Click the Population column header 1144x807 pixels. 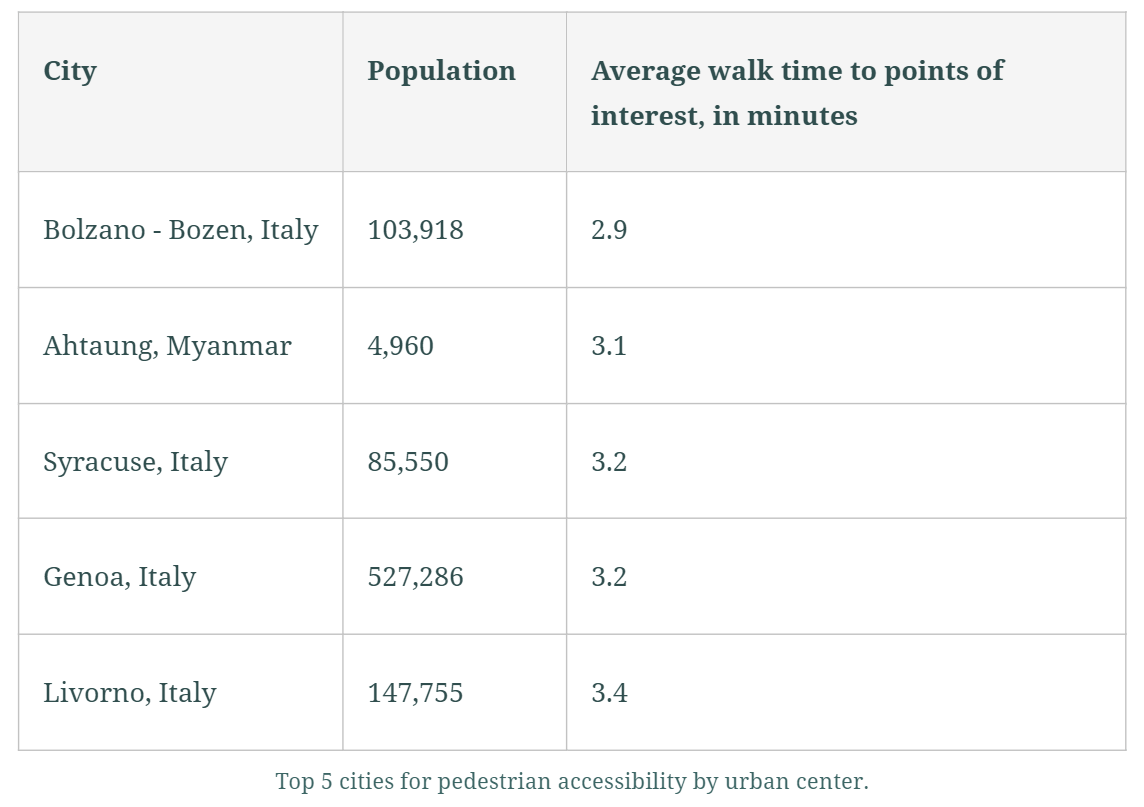(x=441, y=71)
